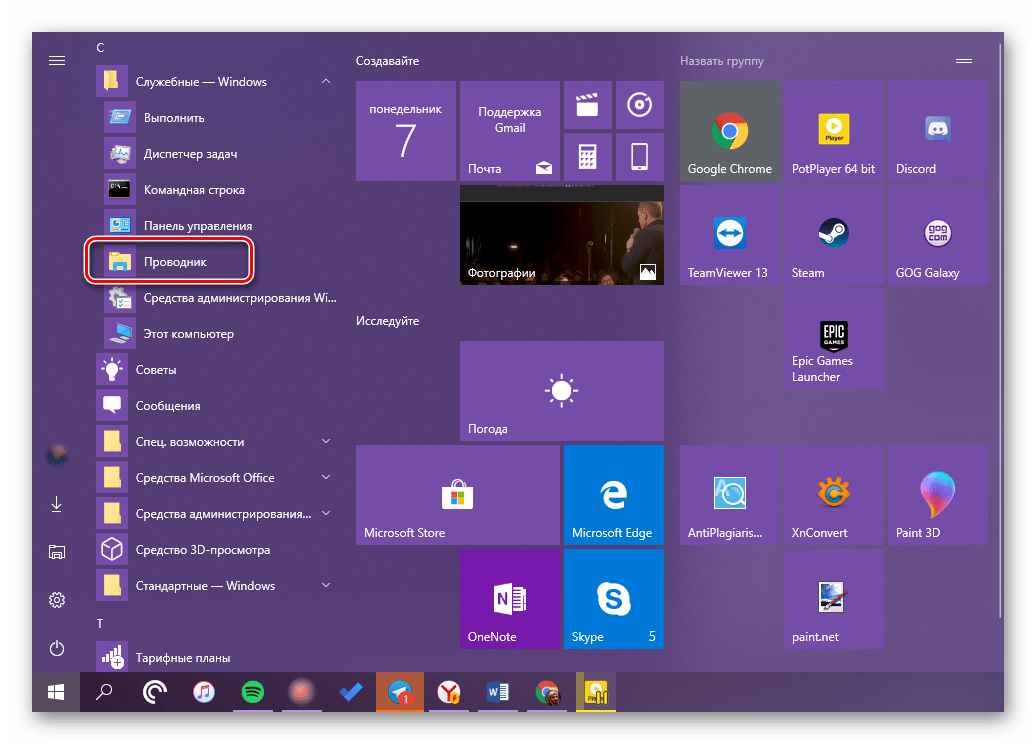
Task: Jump to letter С section header
Action: click(100, 48)
